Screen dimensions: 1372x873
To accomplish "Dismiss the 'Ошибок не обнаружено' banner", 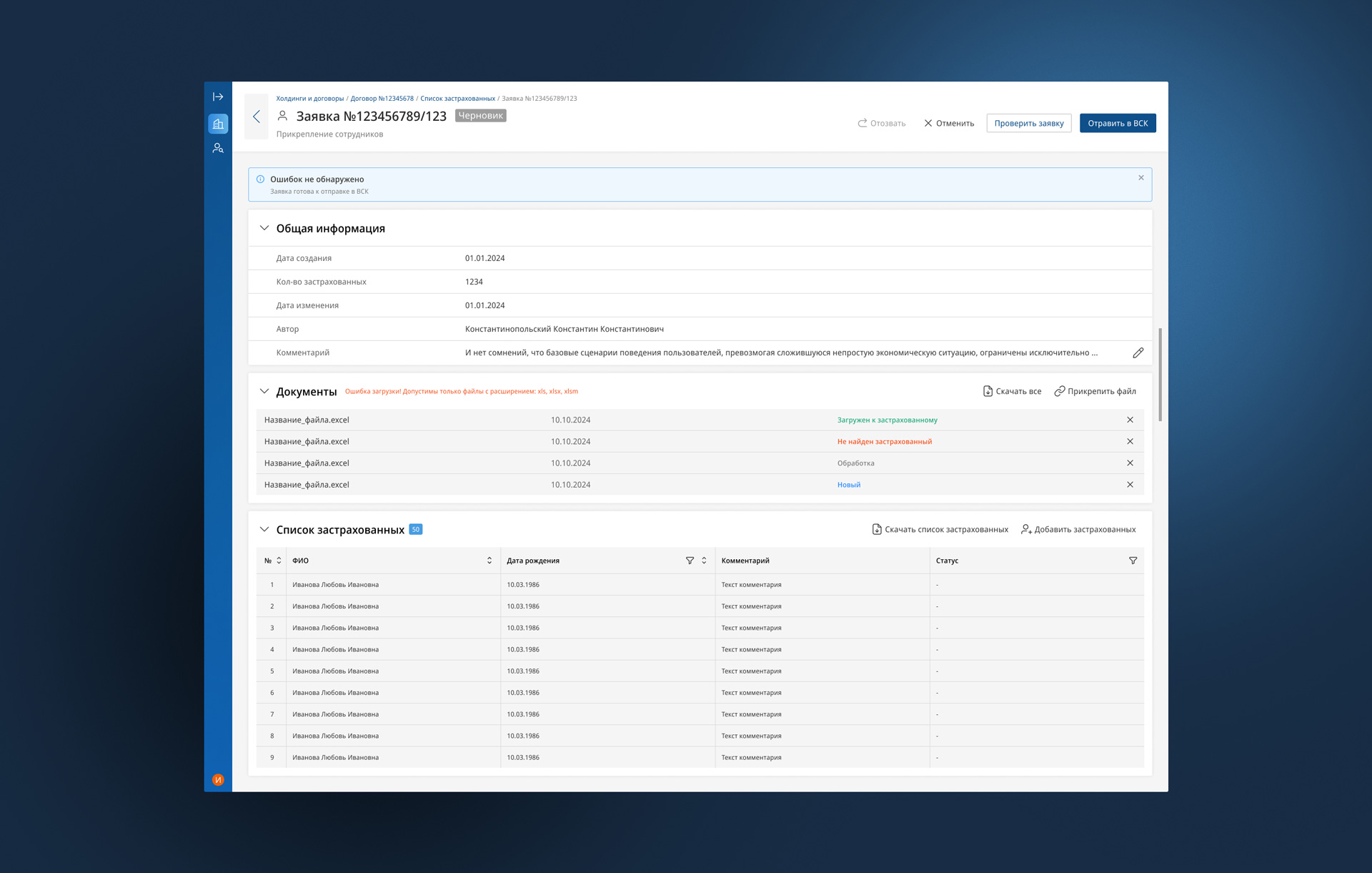I will click(x=1140, y=178).
